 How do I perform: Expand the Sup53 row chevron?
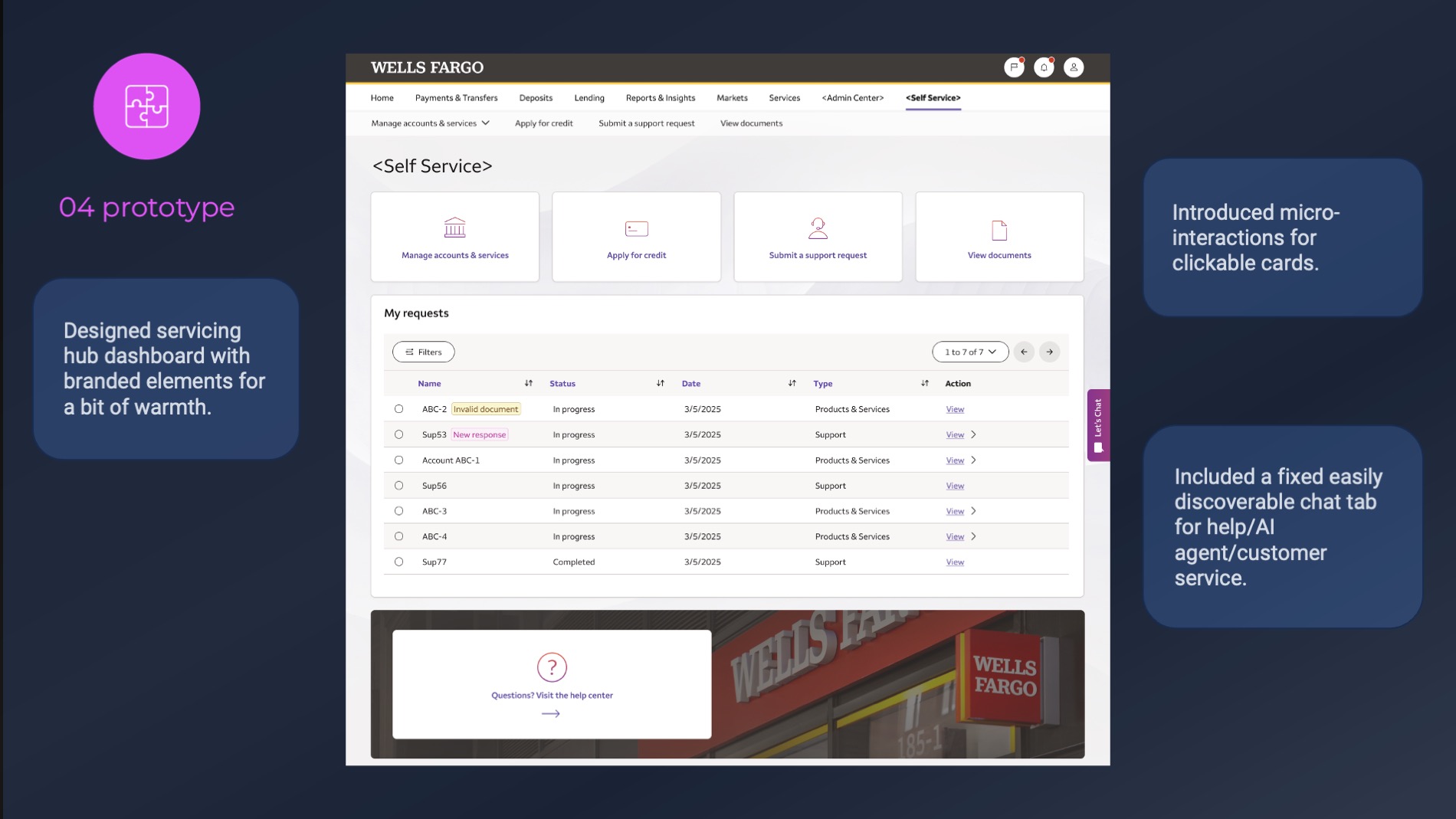click(973, 434)
